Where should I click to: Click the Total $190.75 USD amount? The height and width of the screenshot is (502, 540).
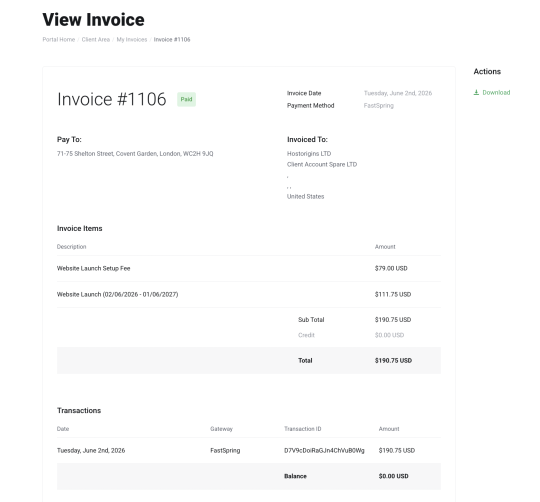(x=393, y=360)
